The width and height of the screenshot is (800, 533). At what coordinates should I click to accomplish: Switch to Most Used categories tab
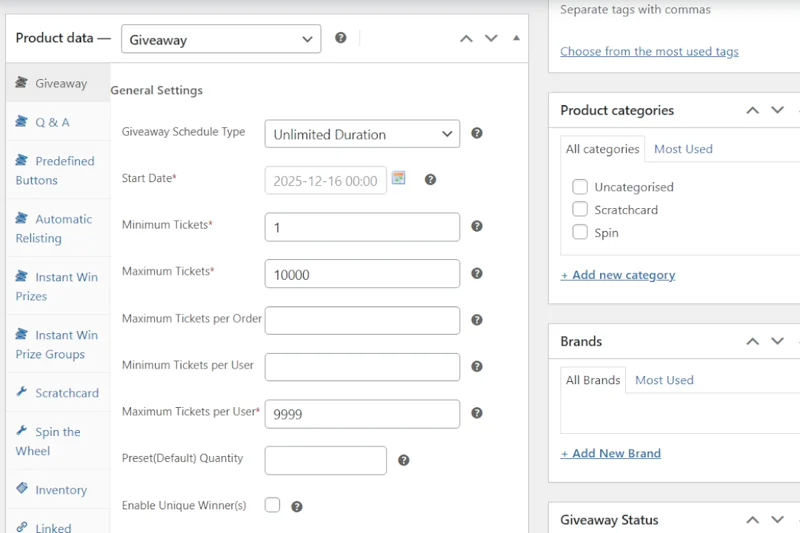pyautogui.click(x=683, y=149)
